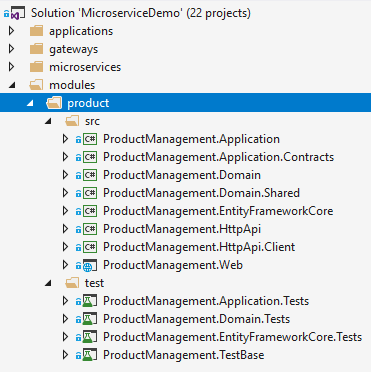The image size is (371, 372).
Task: Click the C# icon beside ProductManagement.Domain.Shared
Action: (90, 193)
